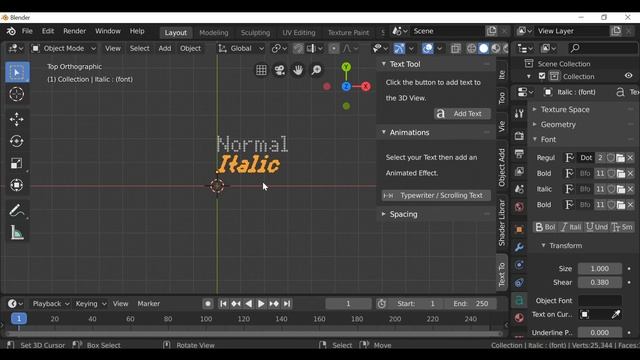
Task: Toggle Underline text style button
Action: click(x=597, y=227)
